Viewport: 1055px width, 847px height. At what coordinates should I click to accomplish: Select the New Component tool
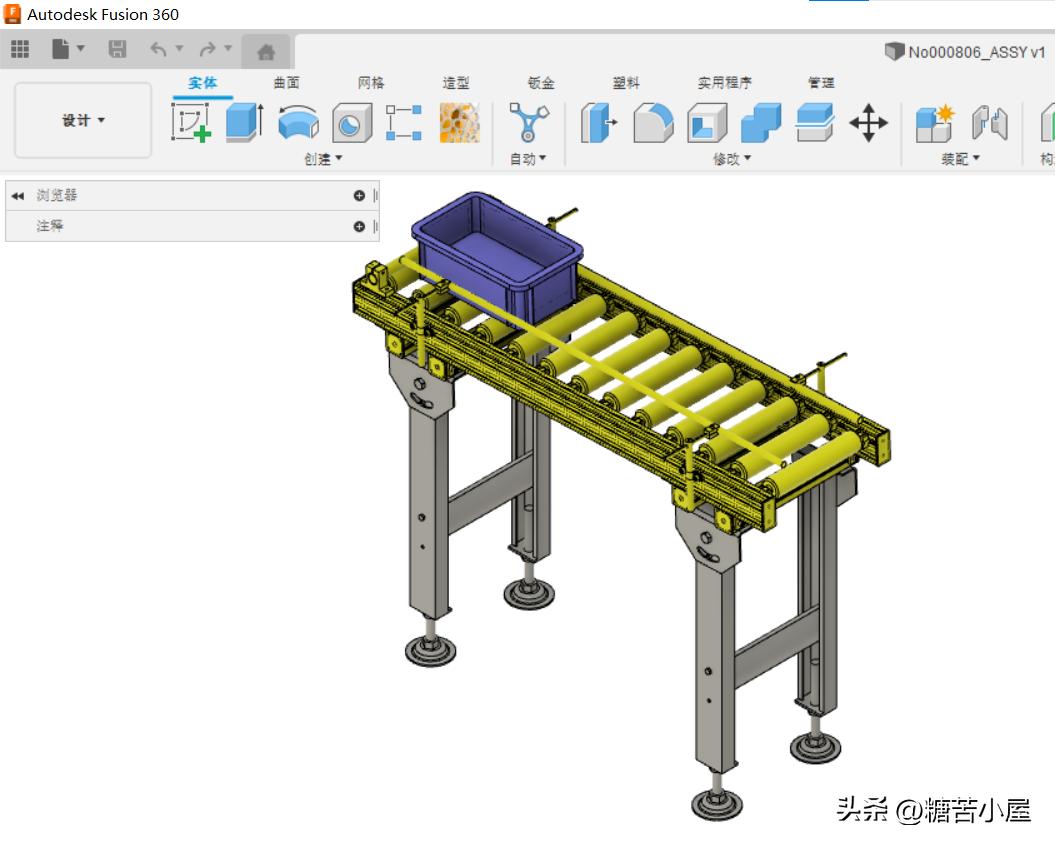click(x=935, y=122)
